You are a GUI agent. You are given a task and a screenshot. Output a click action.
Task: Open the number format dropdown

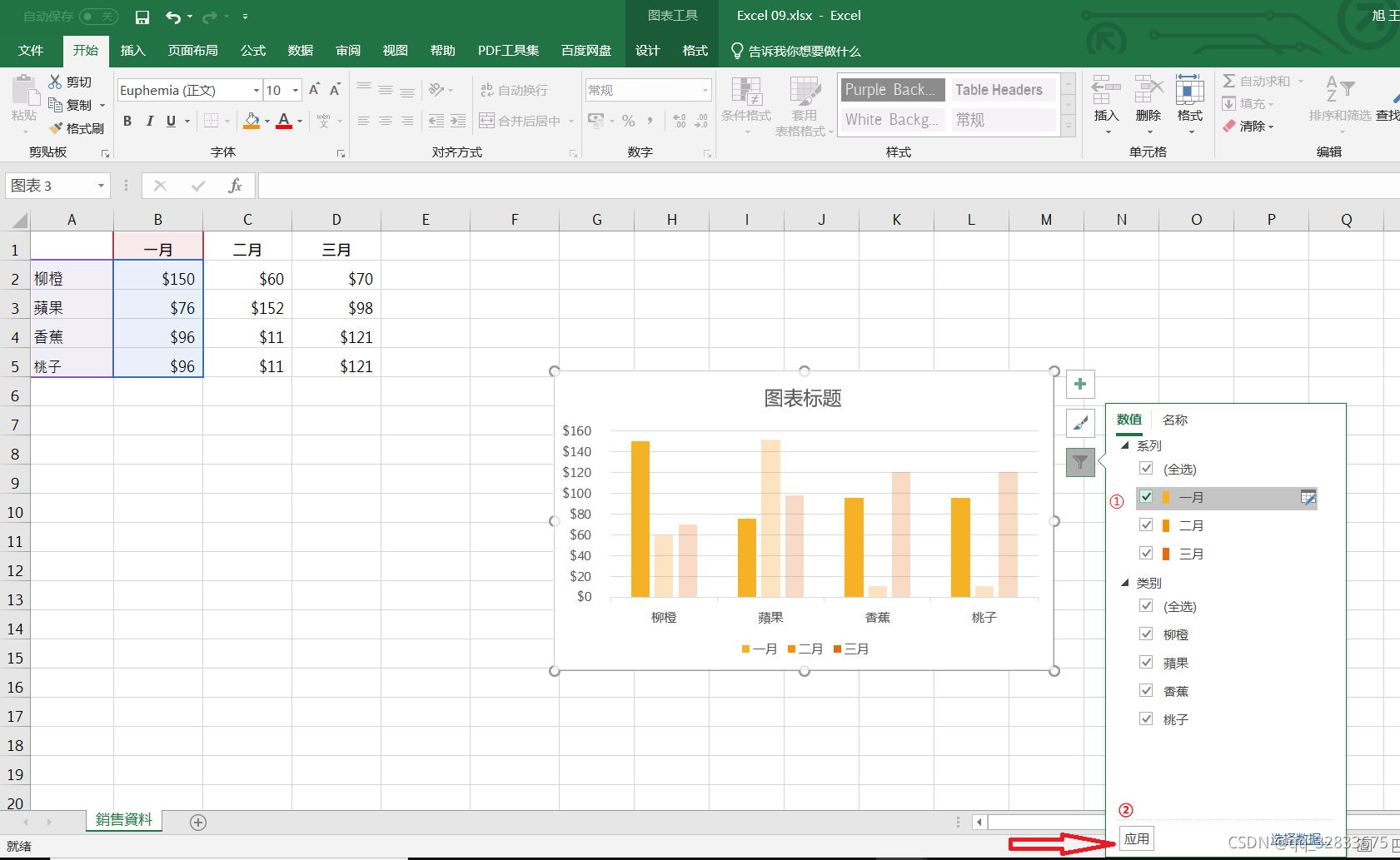[x=705, y=90]
